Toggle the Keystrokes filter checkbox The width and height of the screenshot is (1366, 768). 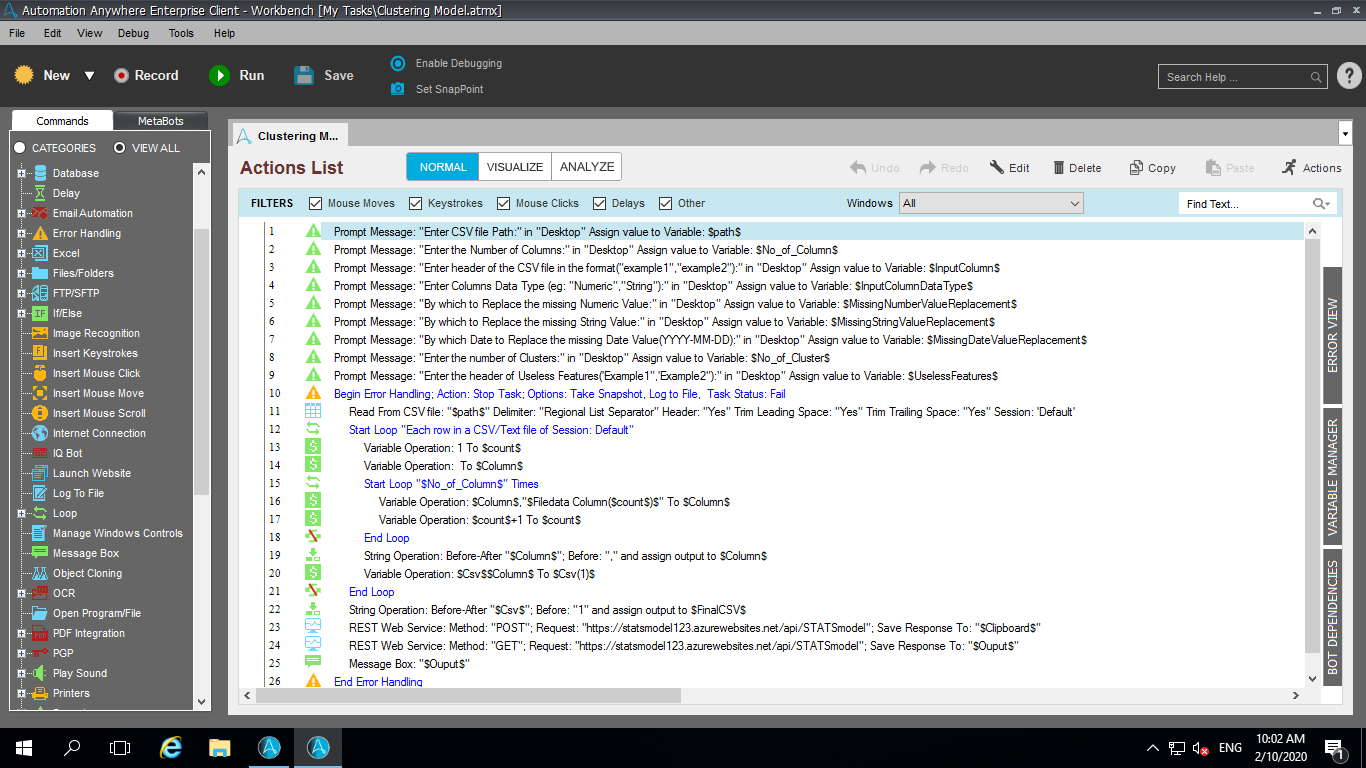click(x=416, y=203)
